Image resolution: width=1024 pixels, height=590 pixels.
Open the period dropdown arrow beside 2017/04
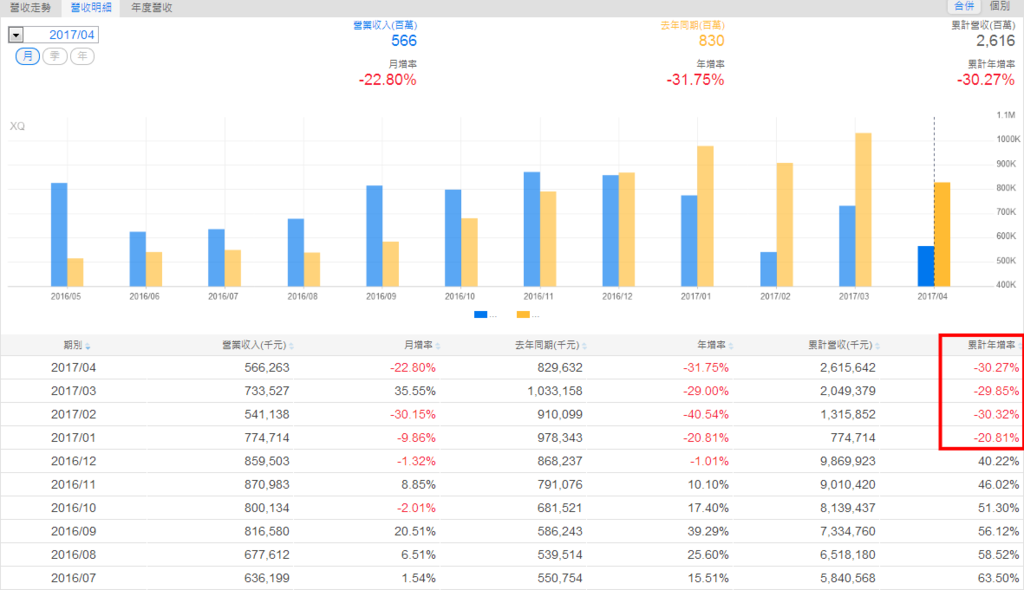tap(16, 35)
